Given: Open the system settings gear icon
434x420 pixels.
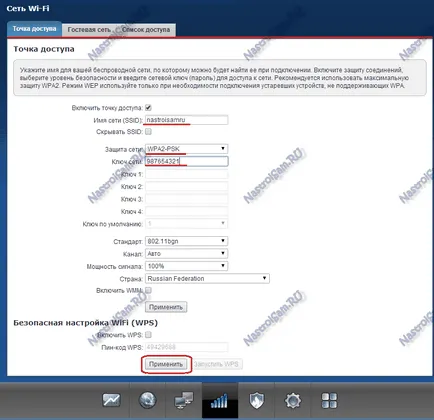Looking at the screenshot, I should 293,400.
